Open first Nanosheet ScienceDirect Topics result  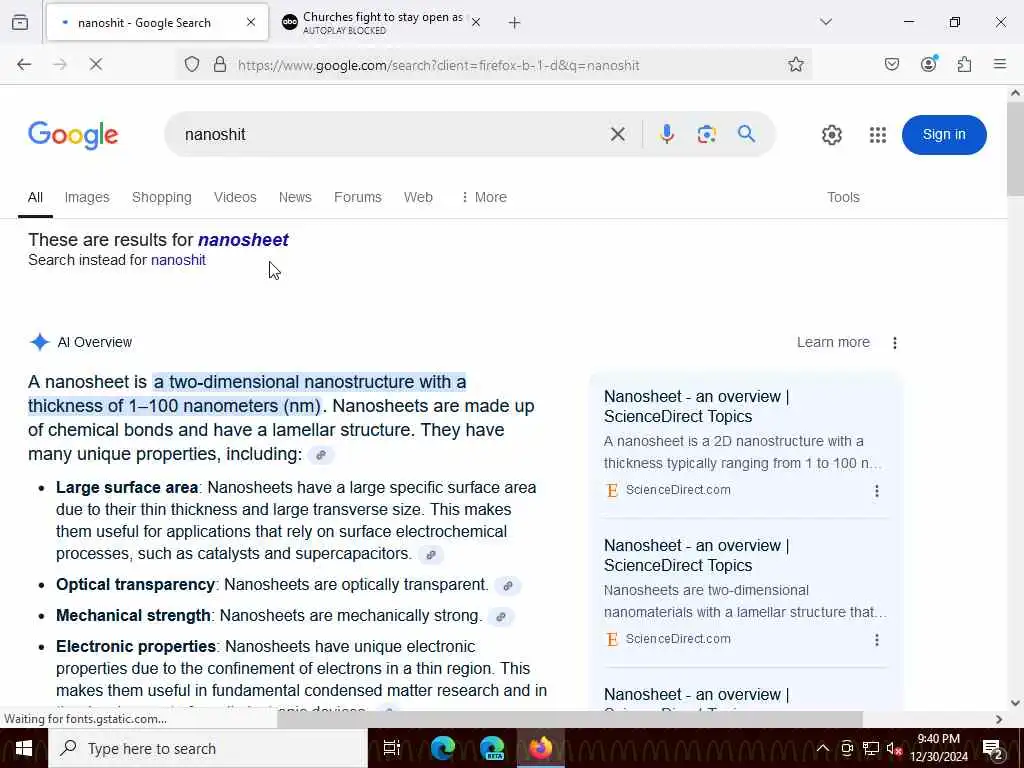(x=696, y=406)
